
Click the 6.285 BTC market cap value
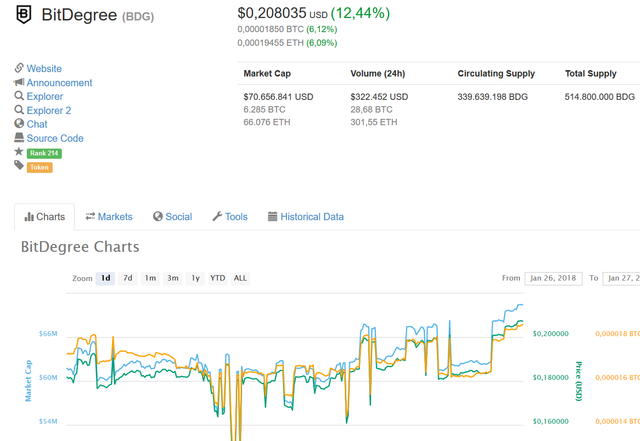click(x=264, y=109)
